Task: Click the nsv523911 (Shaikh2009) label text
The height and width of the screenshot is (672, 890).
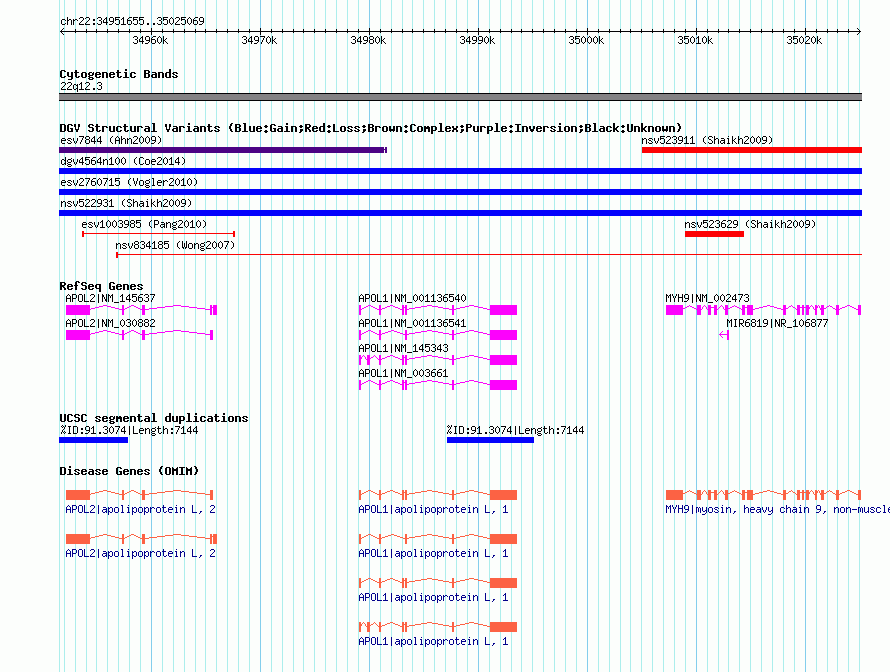Action: coord(707,140)
